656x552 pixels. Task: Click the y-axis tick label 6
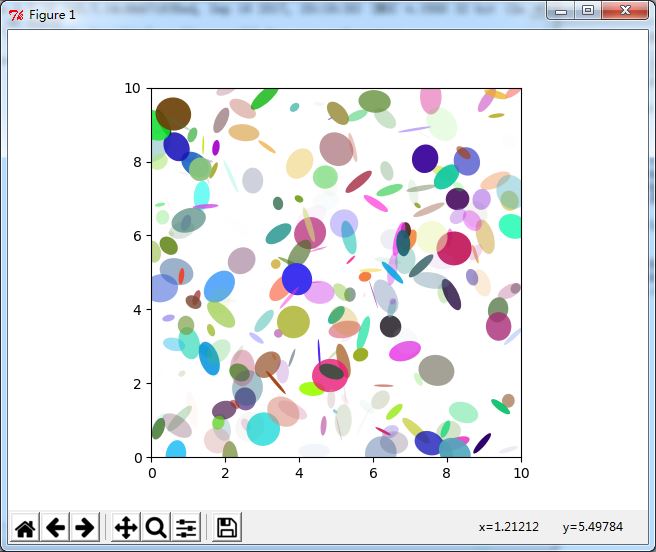click(137, 236)
